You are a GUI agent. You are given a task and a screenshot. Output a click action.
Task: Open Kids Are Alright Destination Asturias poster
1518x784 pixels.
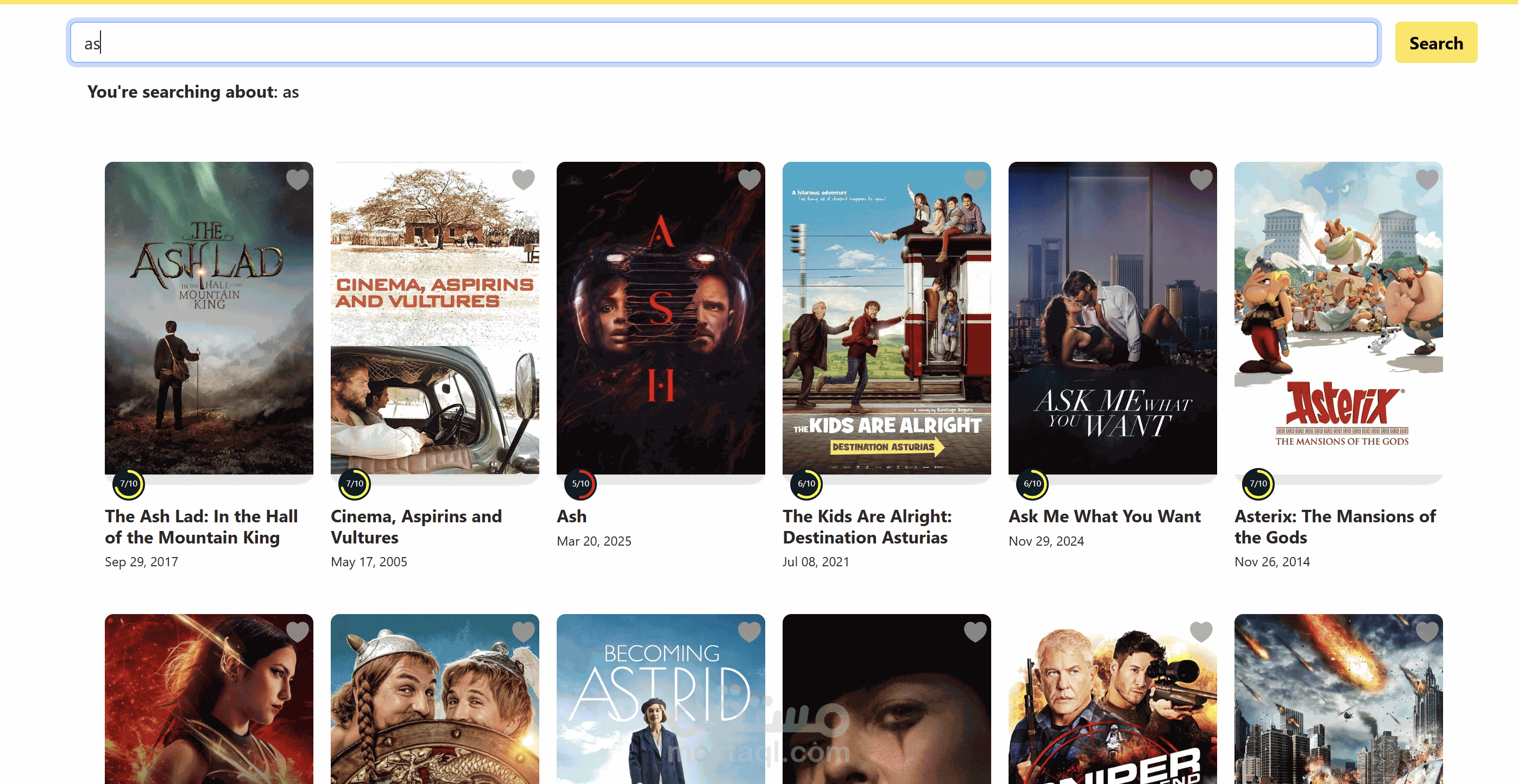[886, 318]
